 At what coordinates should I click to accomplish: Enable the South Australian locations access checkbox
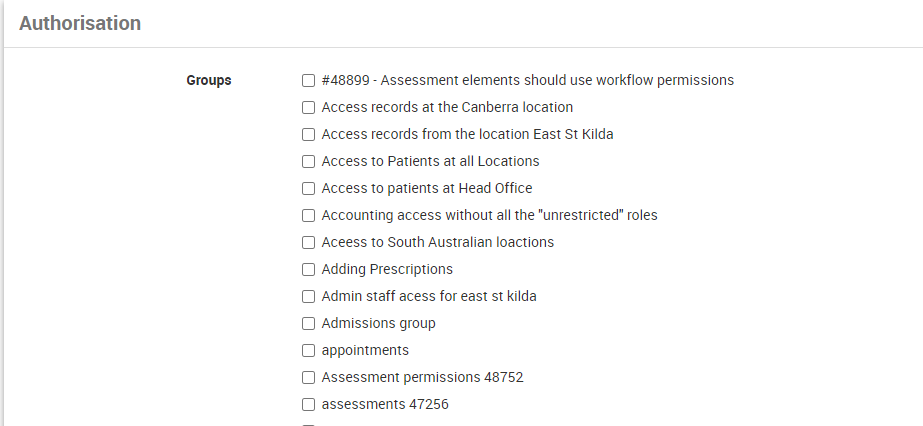tap(309, 242)
